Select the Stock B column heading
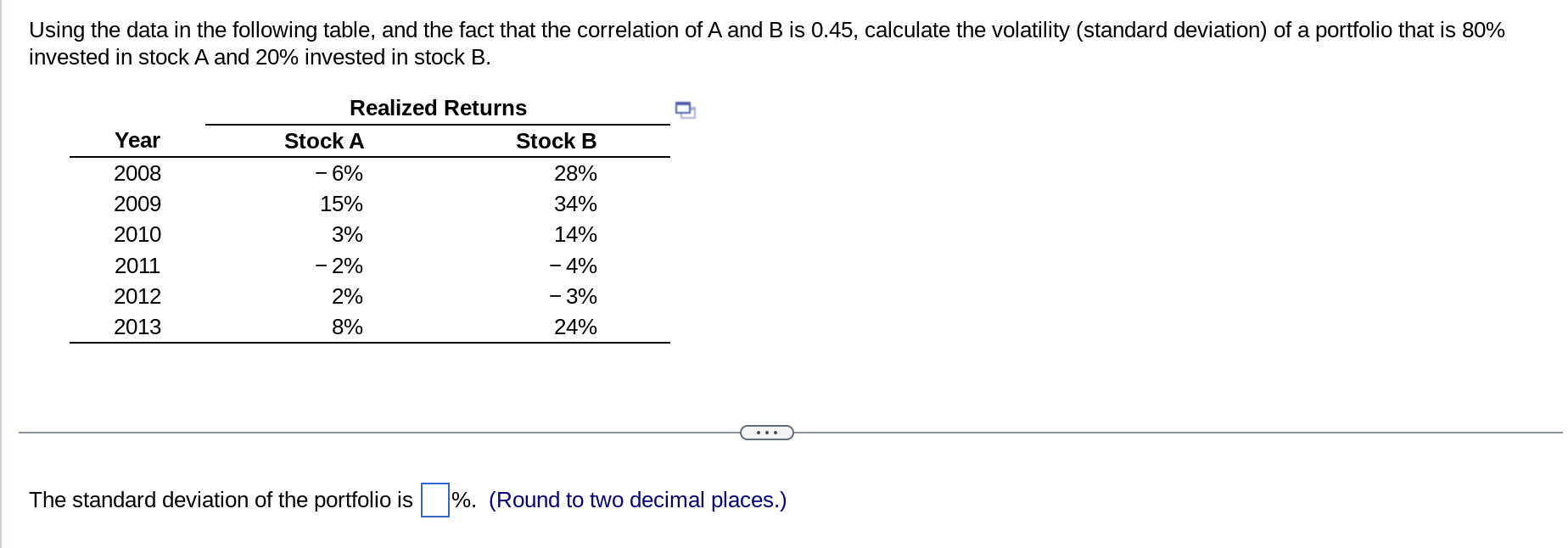Viewport: 1568px width, 548px height. (x=555, y=141)
